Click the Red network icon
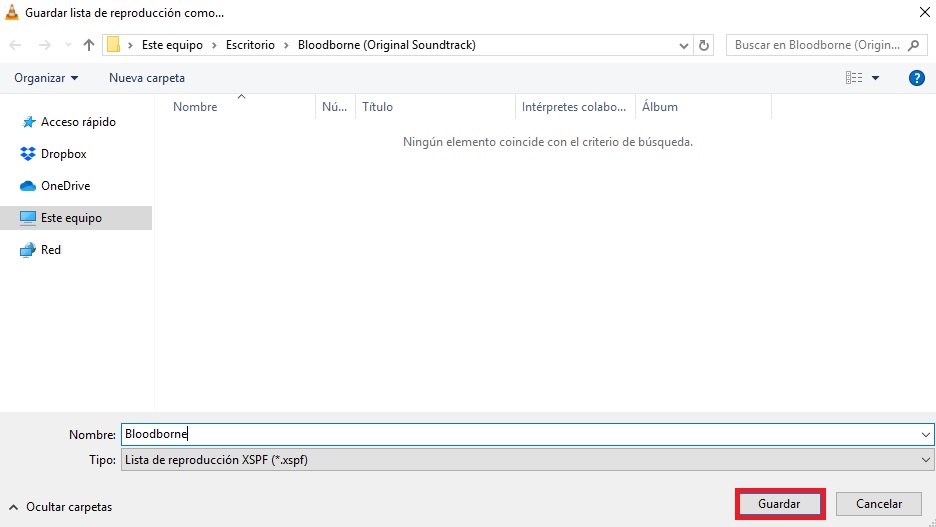Image resolution: width=936 pixels, height=527 pixels. 27,250
